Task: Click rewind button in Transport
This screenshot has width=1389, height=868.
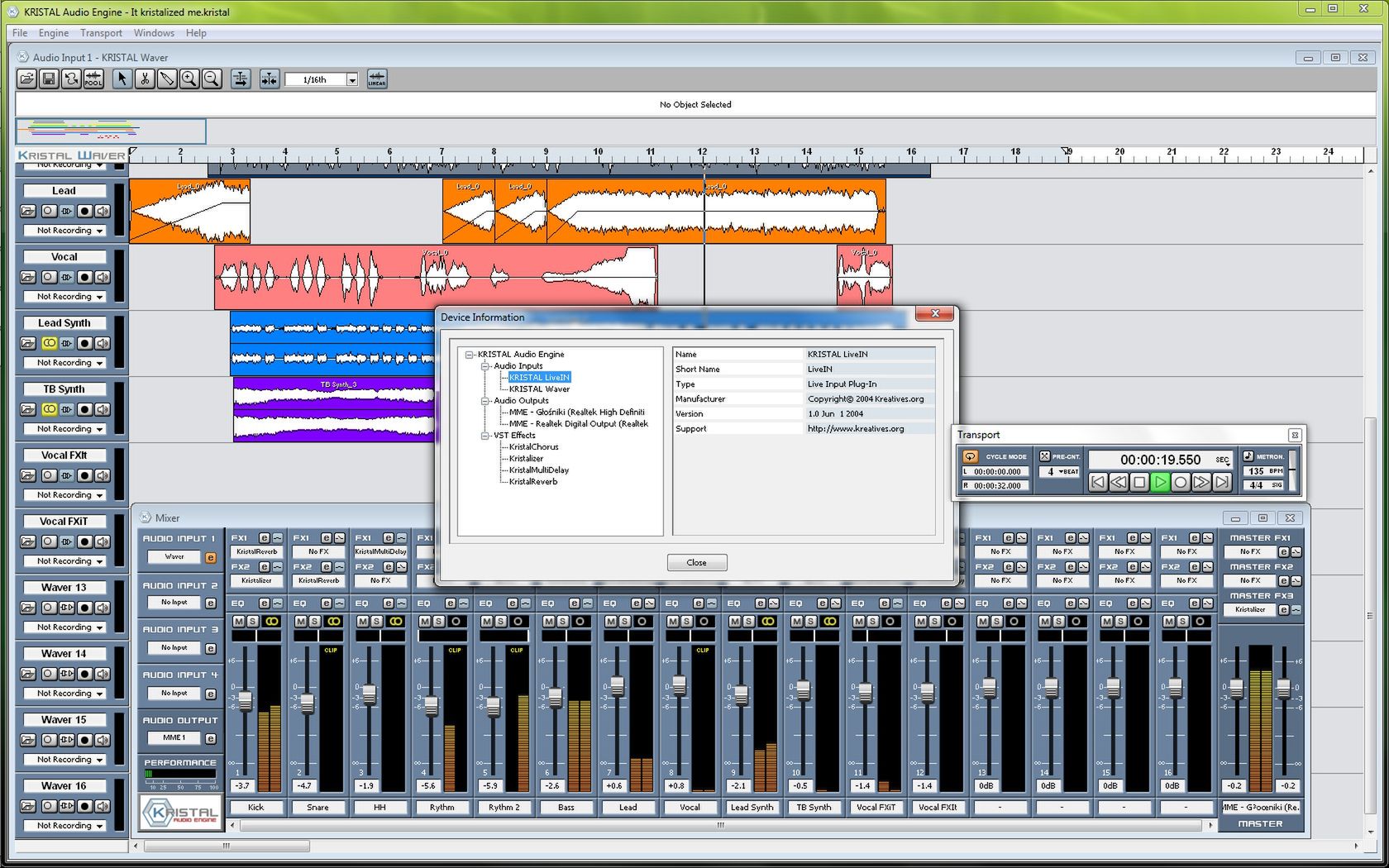Action: (x=1119, y=482)
